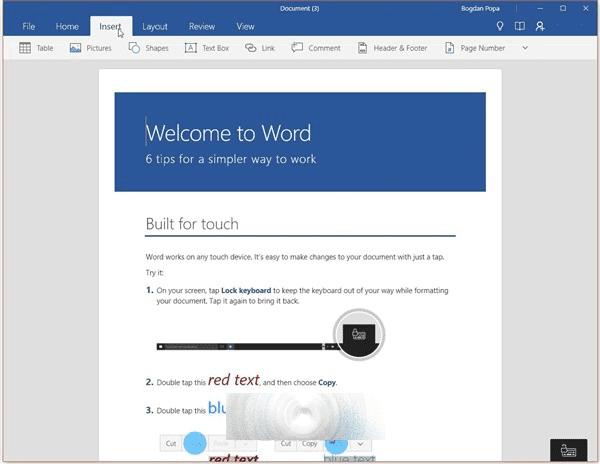This screenshot has width=600, height=464.
Task: Open the File menu
Action: click(29, 26)
